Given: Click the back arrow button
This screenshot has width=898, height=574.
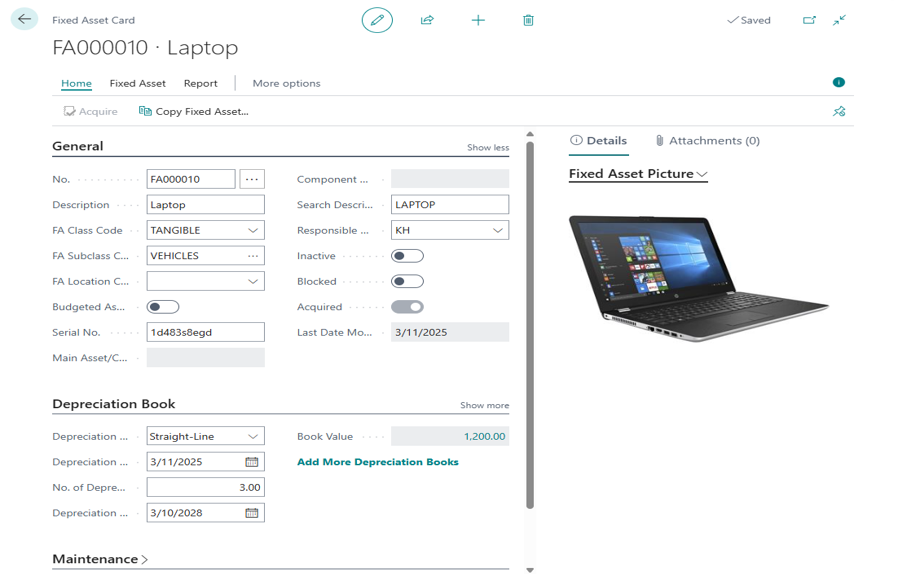Looking at the screenshot, I should point(24,19).
